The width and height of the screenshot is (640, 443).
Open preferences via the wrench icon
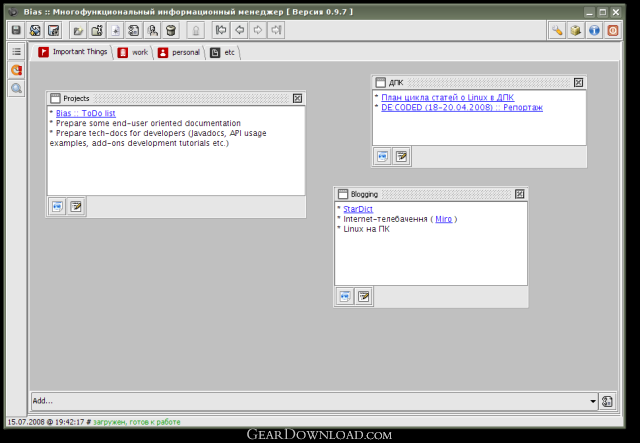point(557,30)
